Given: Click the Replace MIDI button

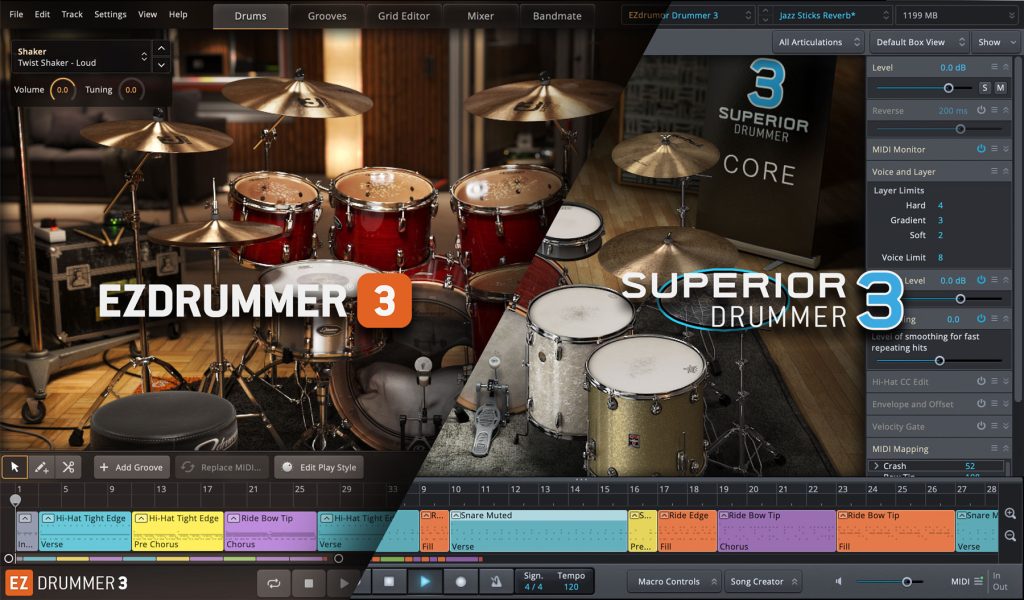Looking at the screenshot, I should click(x=221, y=467).
